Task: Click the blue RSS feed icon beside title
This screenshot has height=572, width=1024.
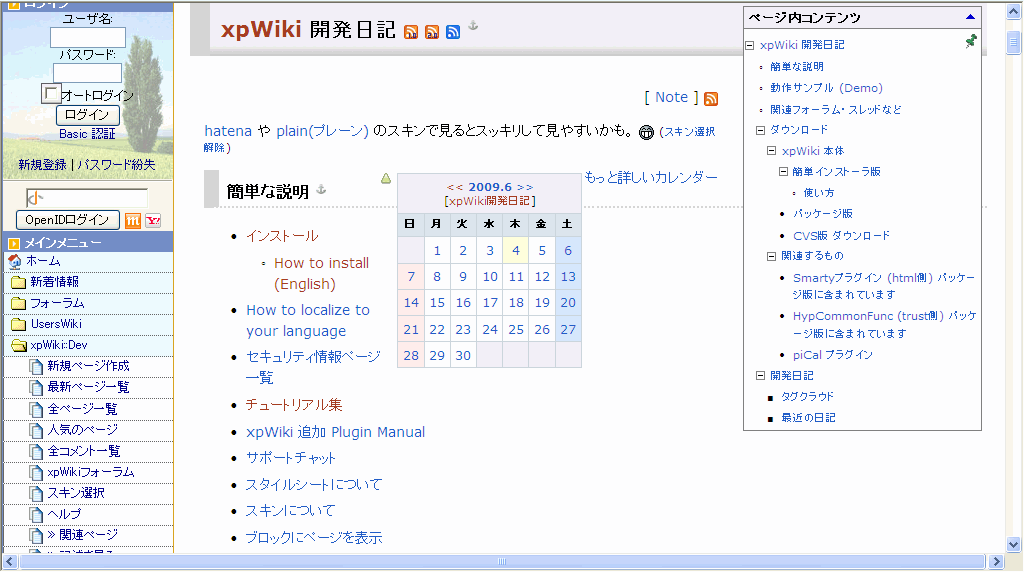Action: (453, 32)
